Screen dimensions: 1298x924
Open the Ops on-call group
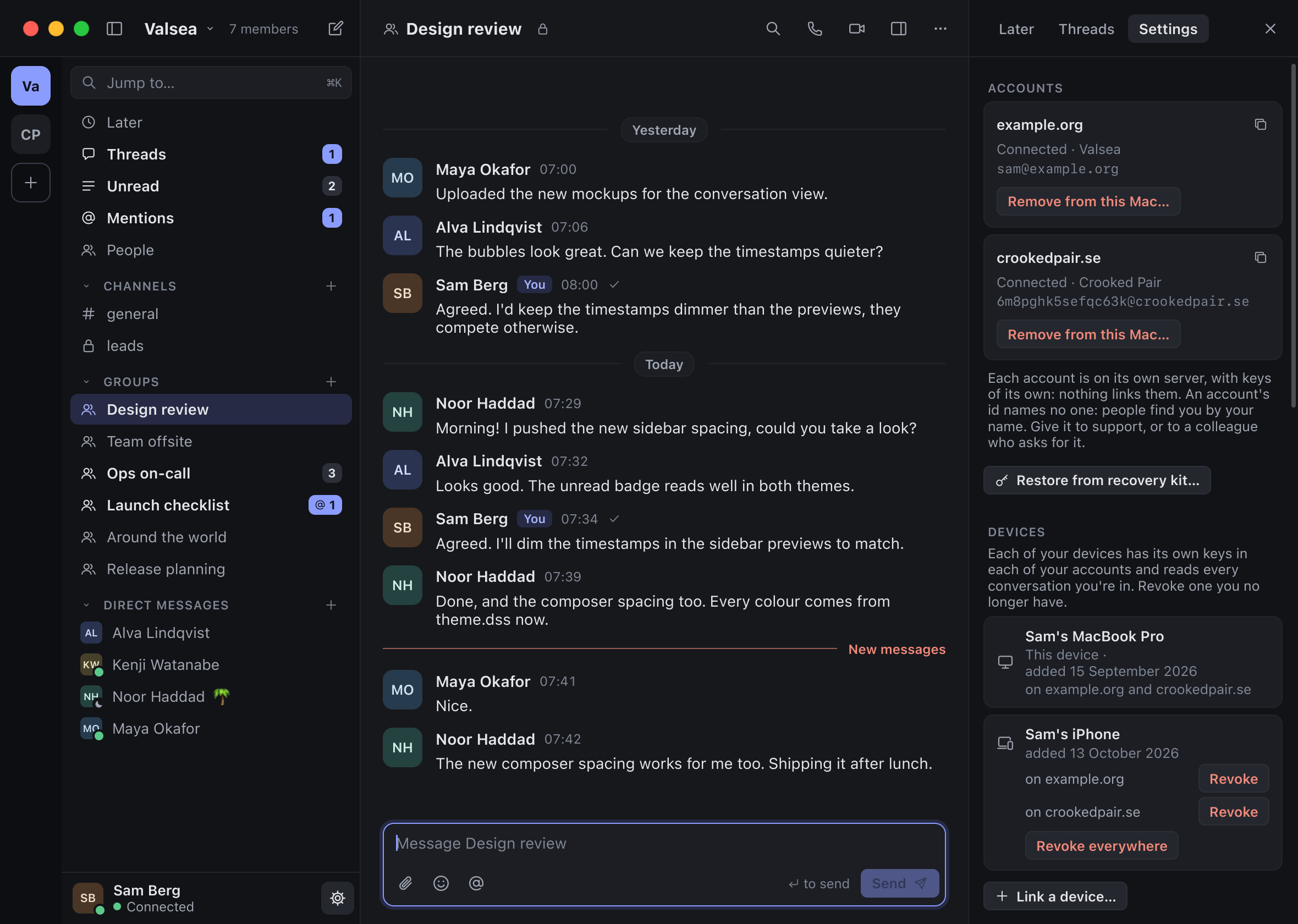211,474
